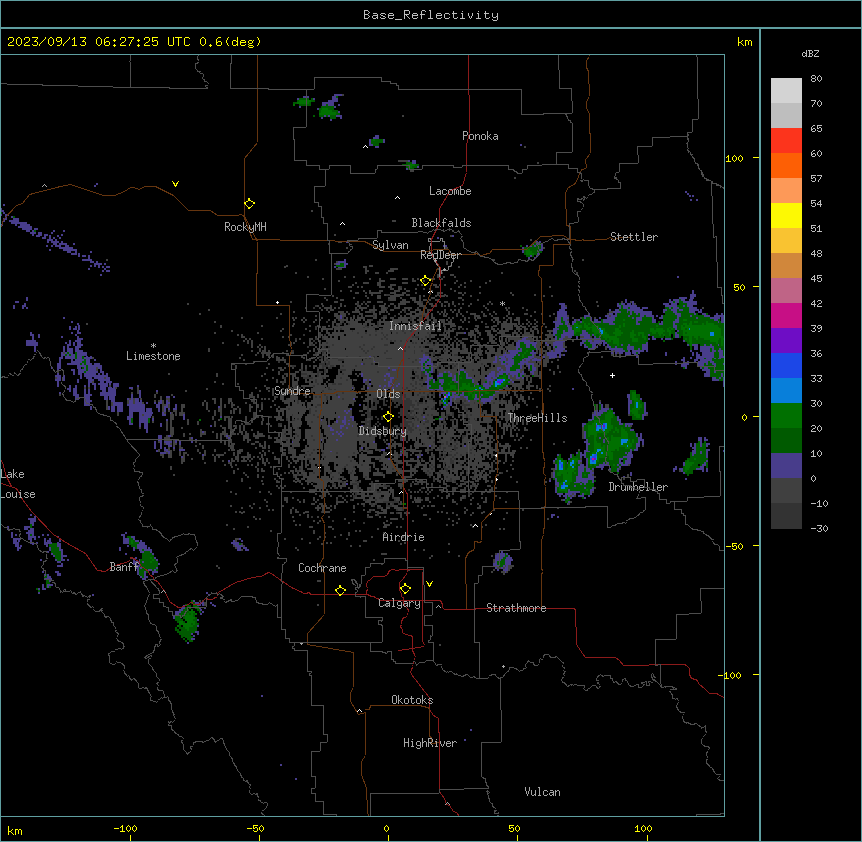
Task: Select the Strathmore label
Action: [x=516, y=608]
